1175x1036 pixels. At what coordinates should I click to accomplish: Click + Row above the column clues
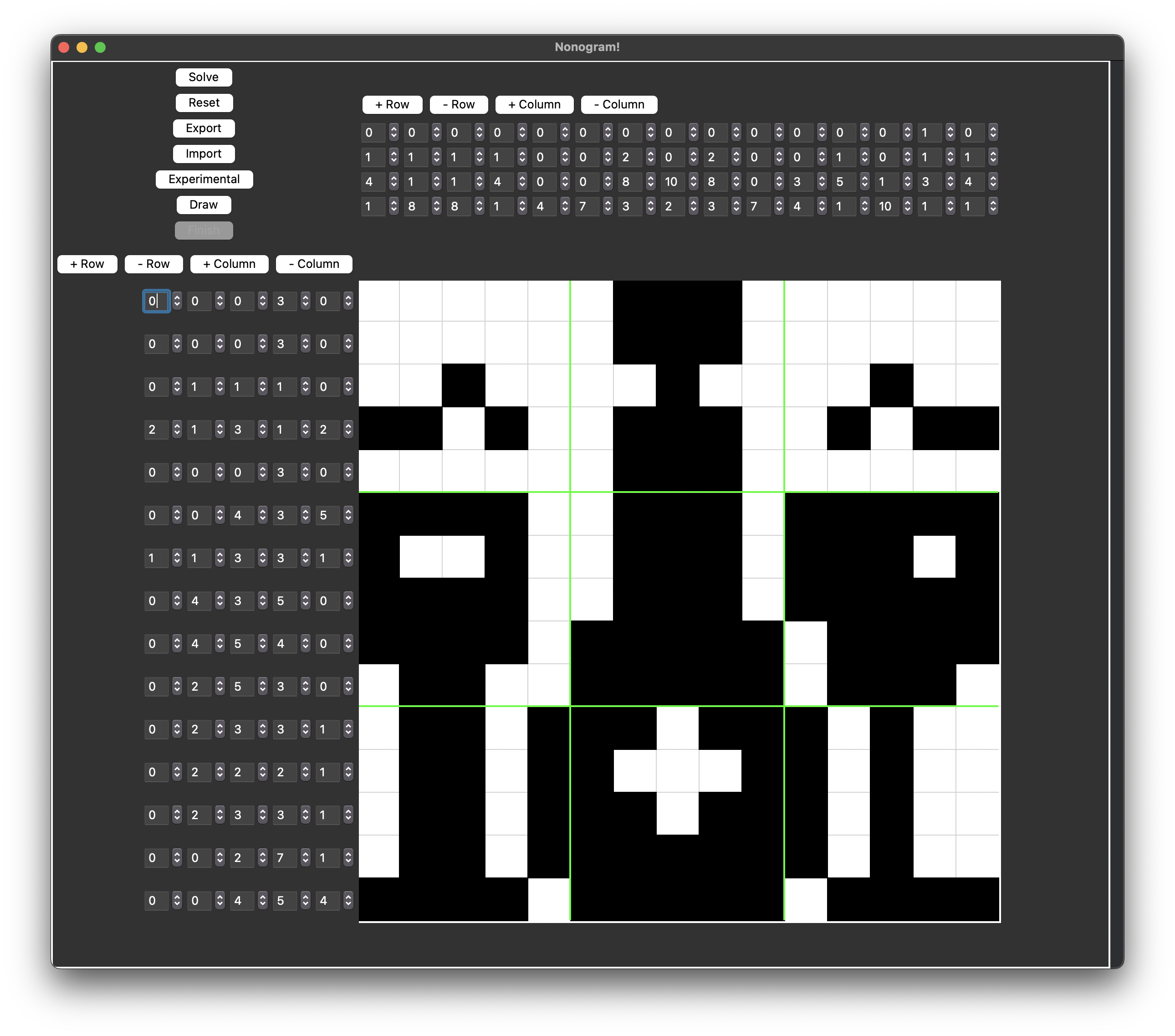pyautogui.click(x=392, y=105)
